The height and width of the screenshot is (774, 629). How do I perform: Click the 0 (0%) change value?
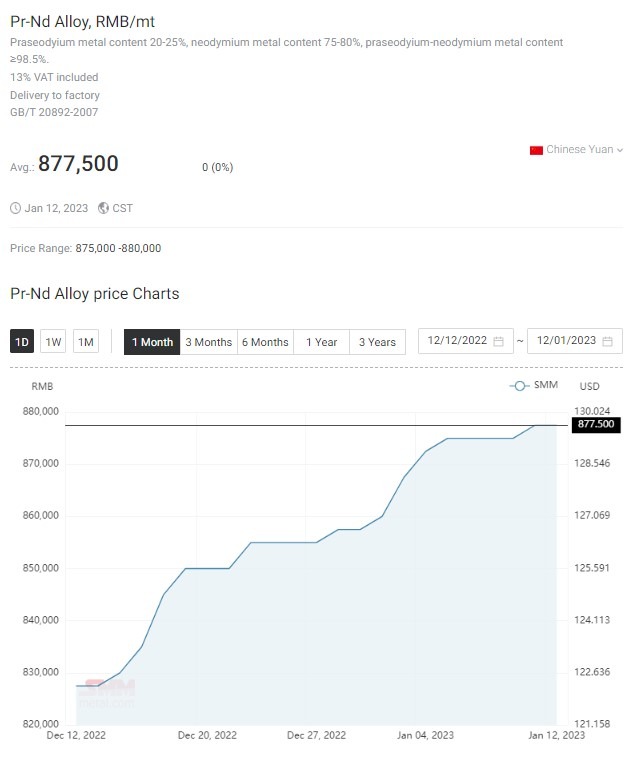(x=218, y=167)
